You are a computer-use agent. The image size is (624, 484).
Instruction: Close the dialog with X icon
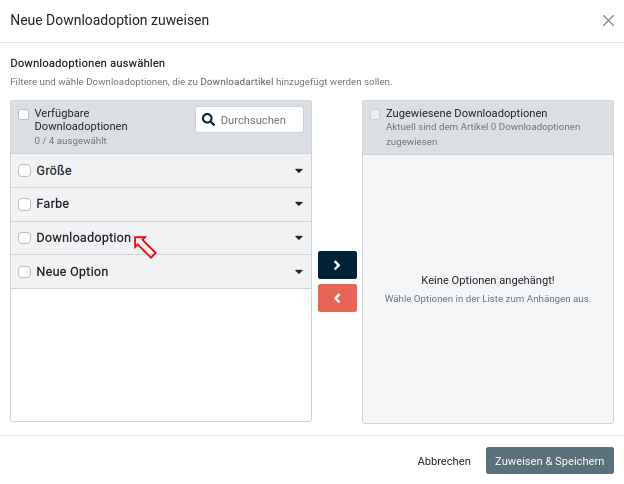608,20
